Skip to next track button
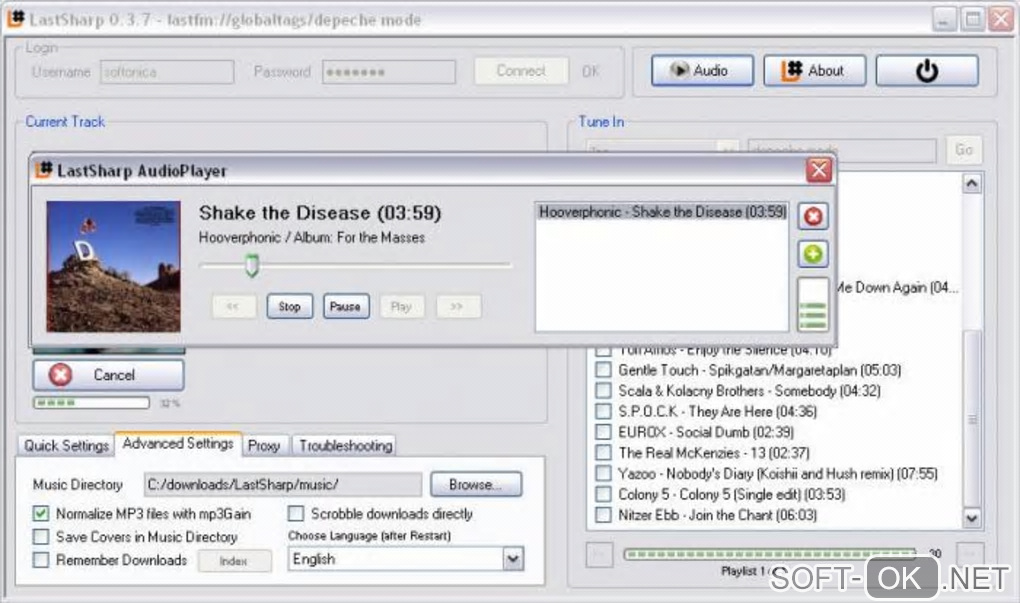 click(x=458, y=306)
